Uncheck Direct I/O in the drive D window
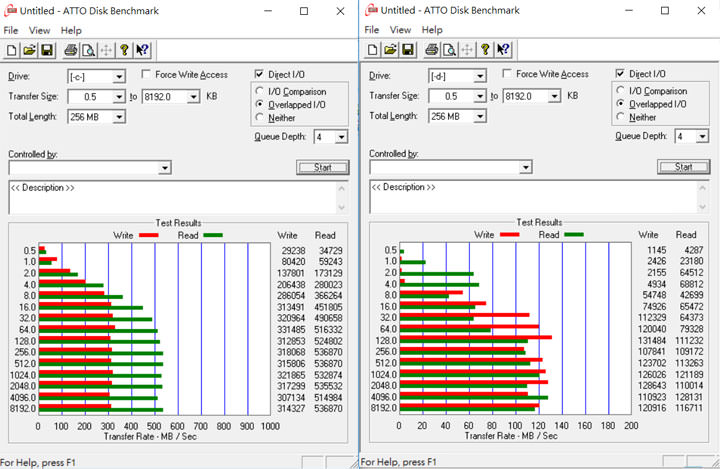 (622, 74)
